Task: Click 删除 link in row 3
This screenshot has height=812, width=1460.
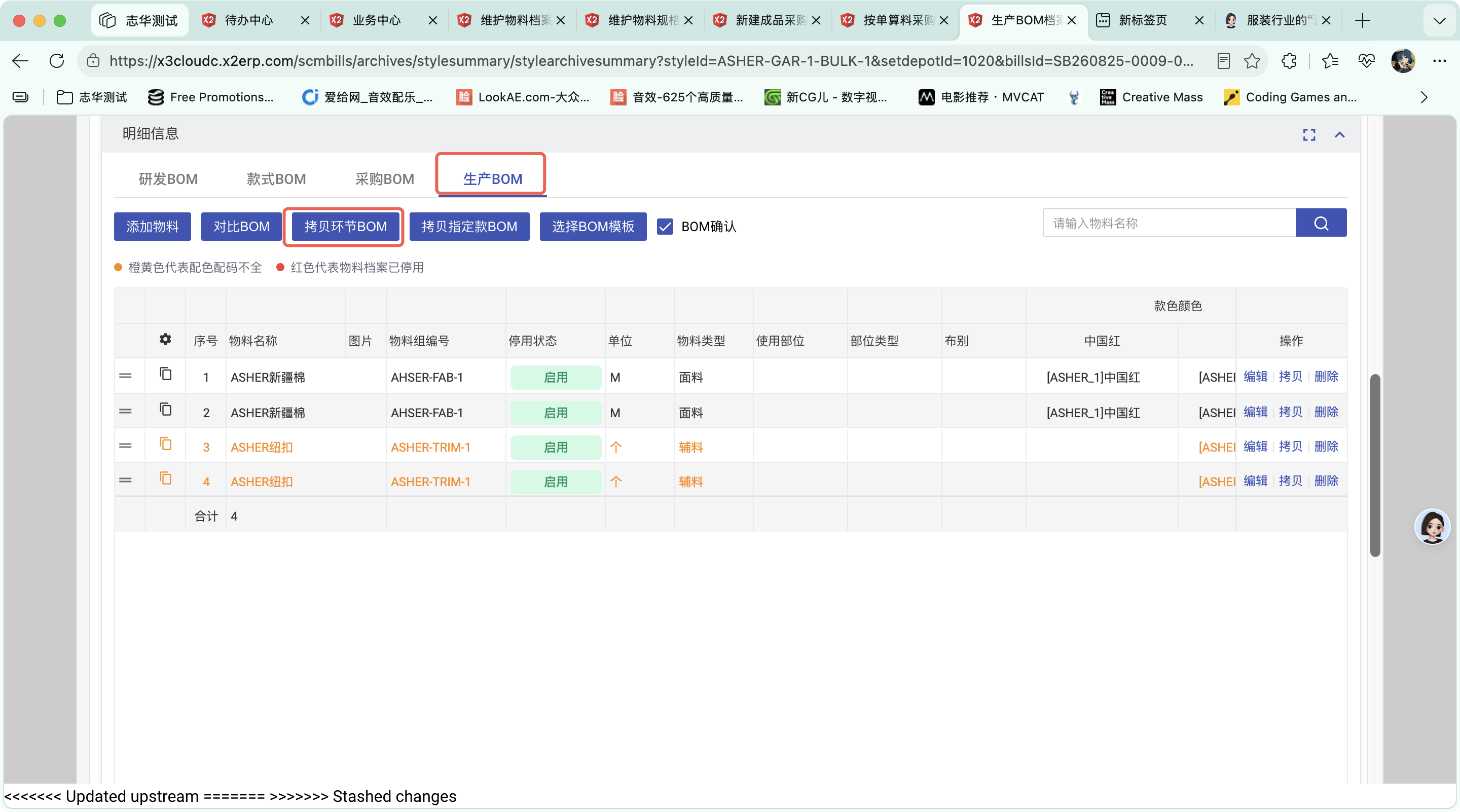Action: coord(1326,446)
